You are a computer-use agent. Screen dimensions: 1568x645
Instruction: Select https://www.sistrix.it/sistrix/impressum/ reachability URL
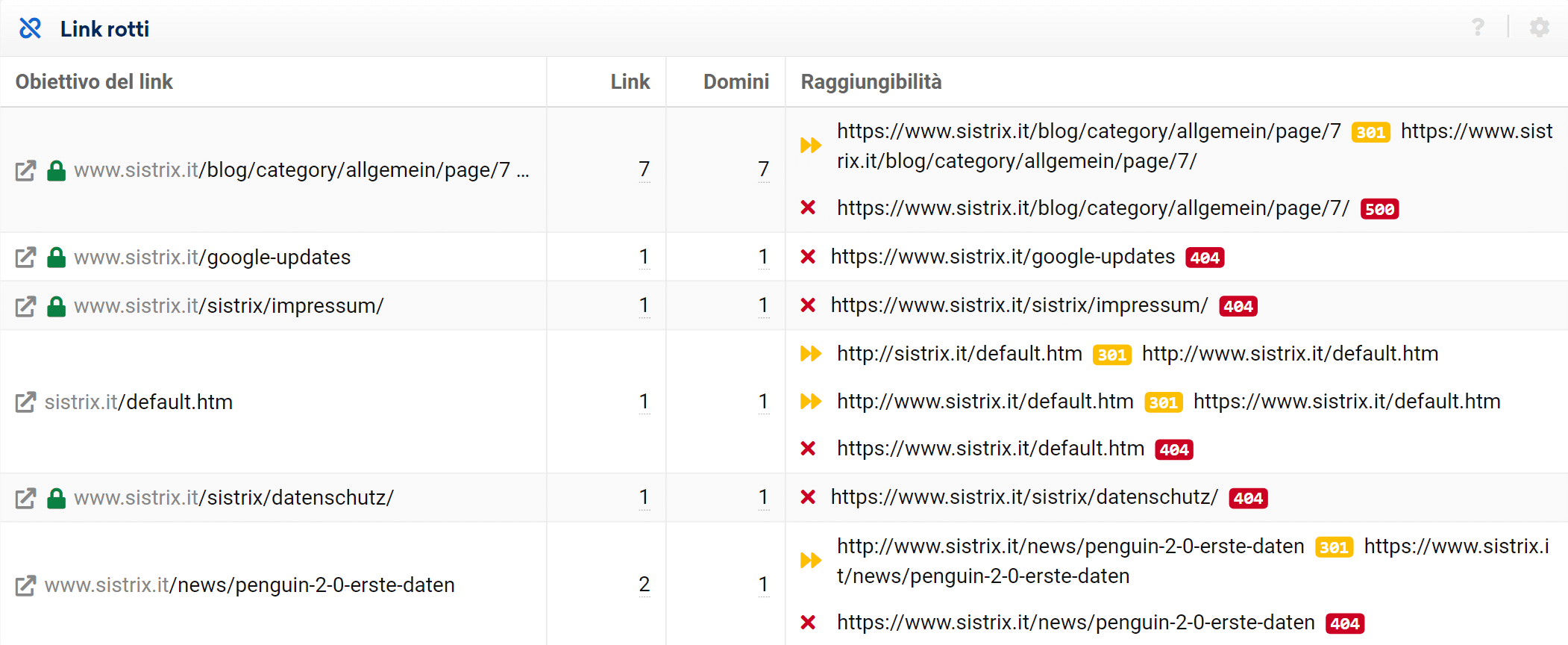click(x=1019, y=305)
